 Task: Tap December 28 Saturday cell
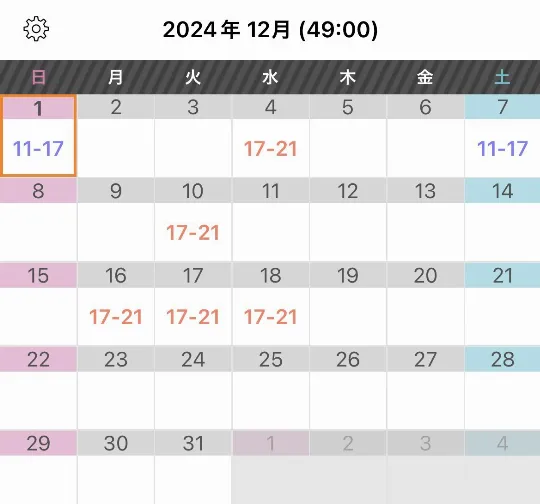point(502,388)
